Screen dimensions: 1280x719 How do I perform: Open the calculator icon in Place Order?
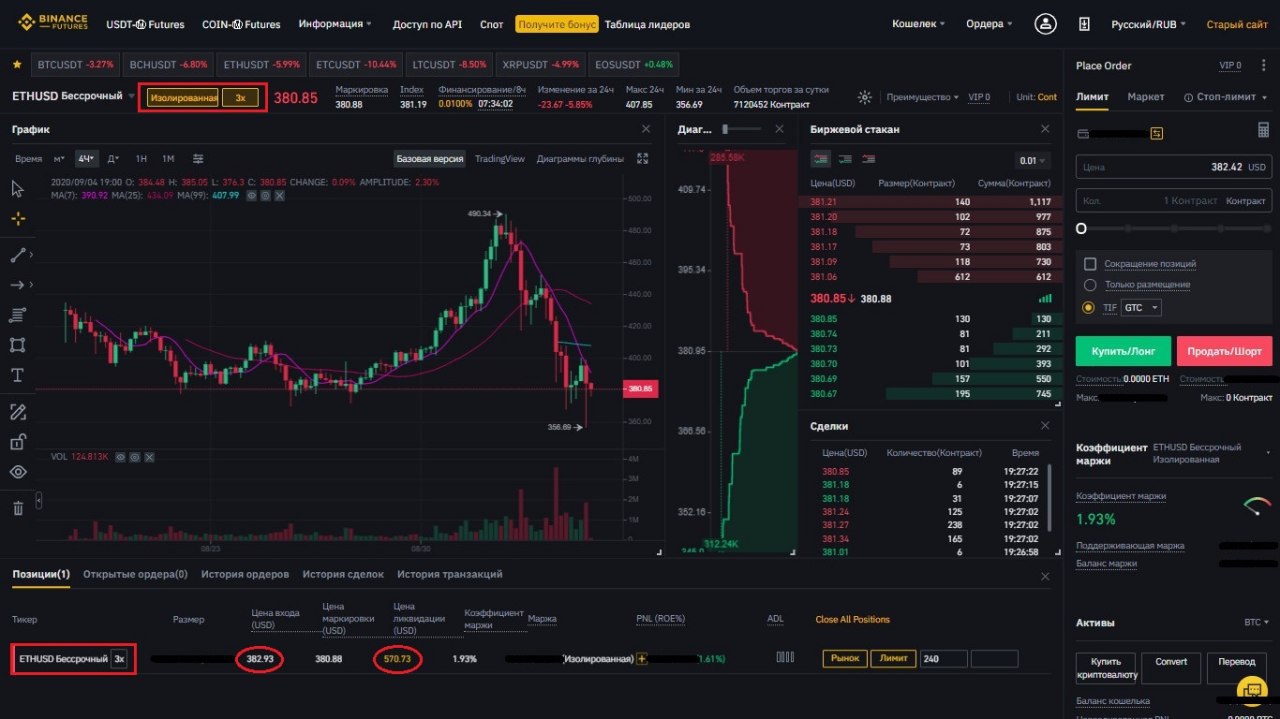pos(1263,130)
